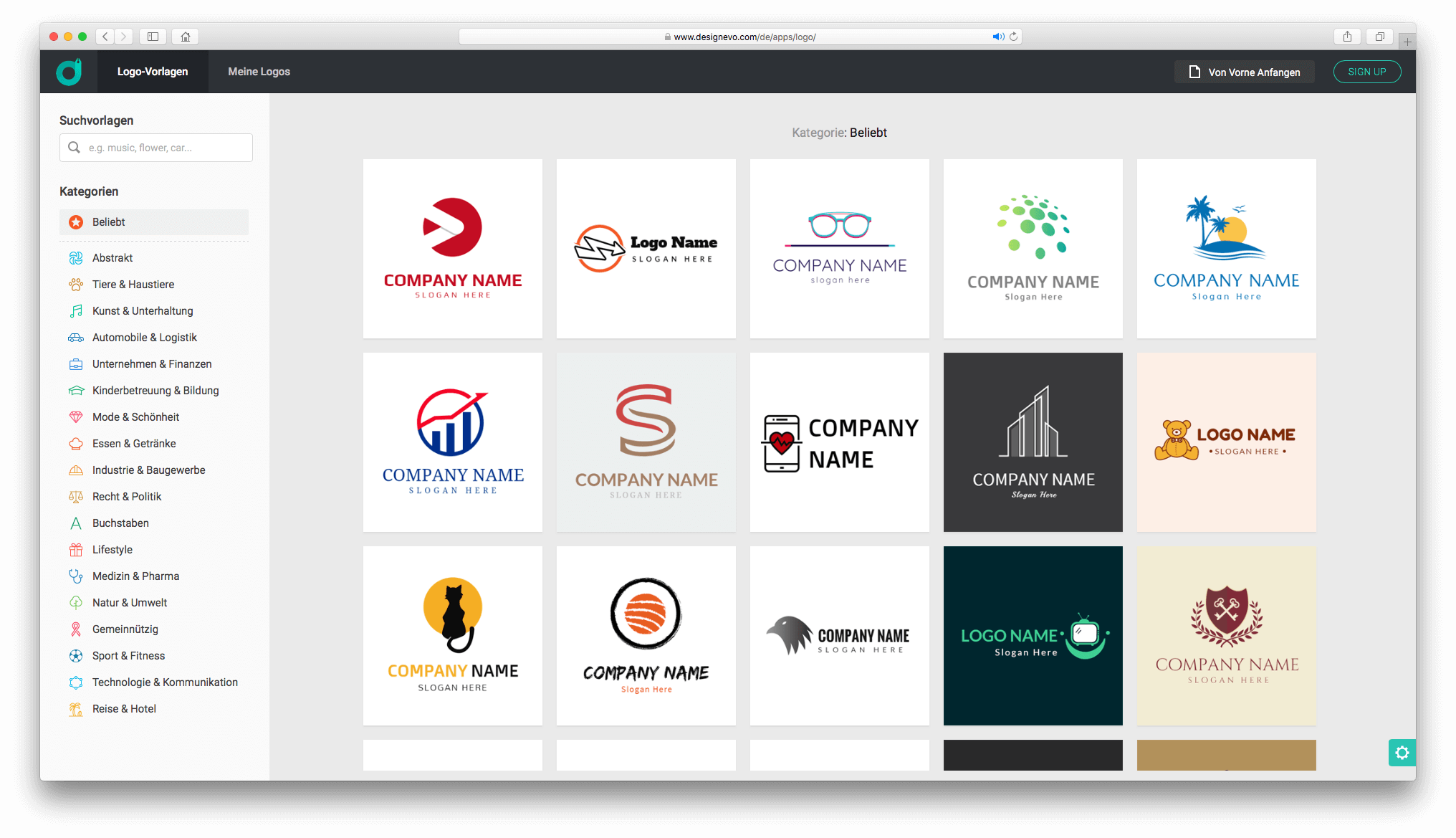The width and height of the screenshot is (1456, 838).
Task: Open the red arrow circle logo template
Action: (453, 249)
